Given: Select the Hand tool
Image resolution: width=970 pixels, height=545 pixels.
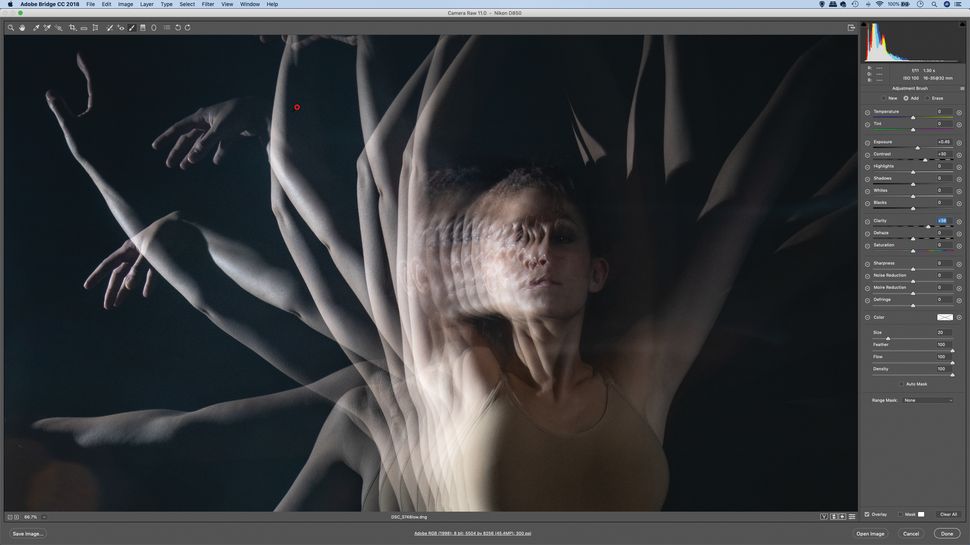Looking at the screenshot, I should pos(22,28).
